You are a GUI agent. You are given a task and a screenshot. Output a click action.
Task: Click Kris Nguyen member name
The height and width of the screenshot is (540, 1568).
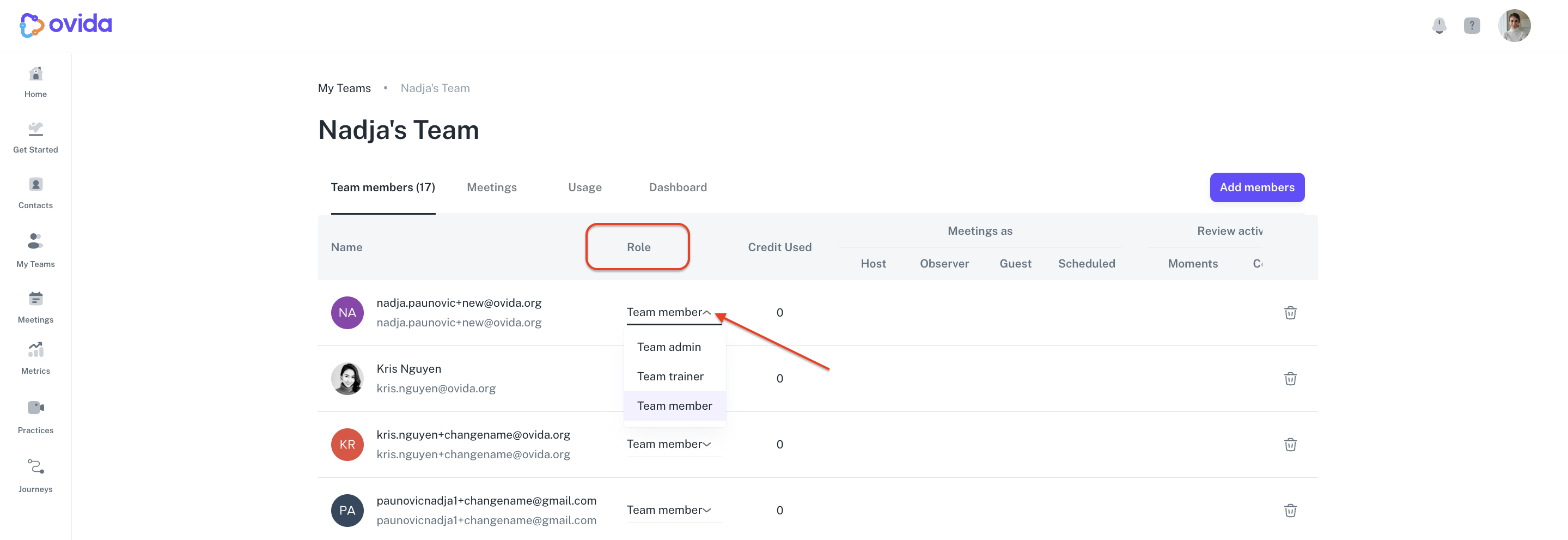(408, 369)
